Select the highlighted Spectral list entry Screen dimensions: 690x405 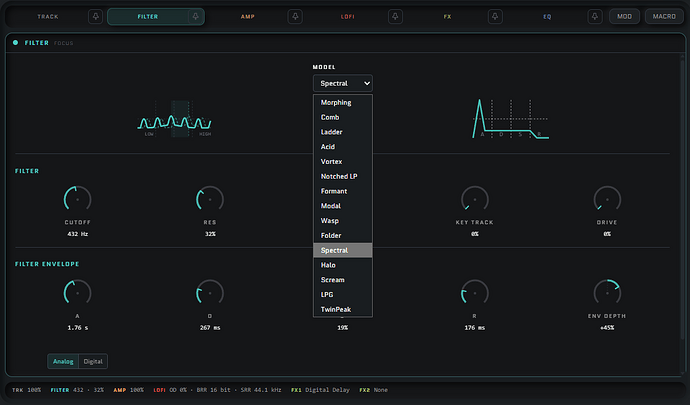343,250
